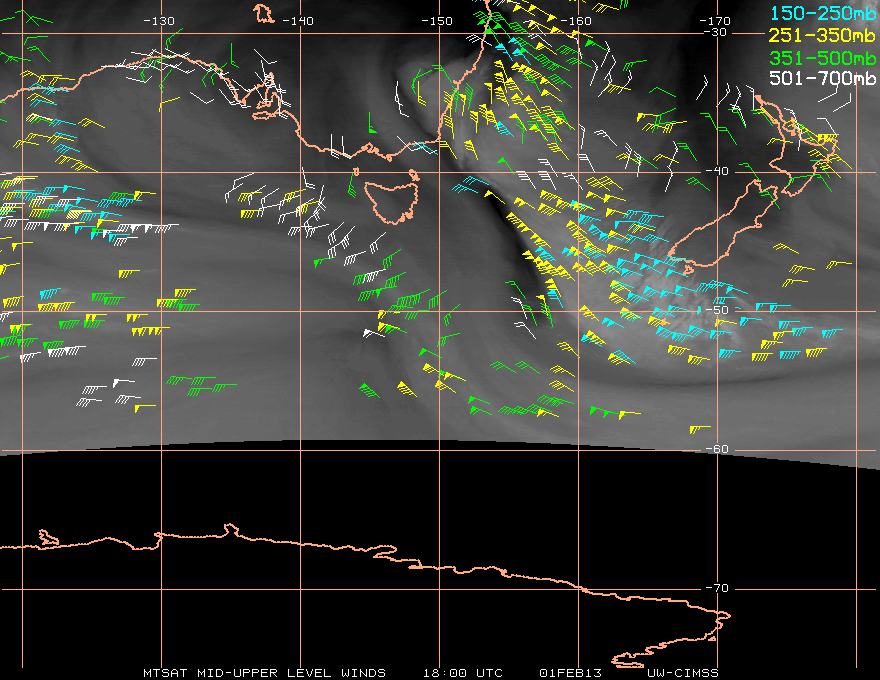Click the -150 longitude label
The width and height of the screenshot is (880, 680).
pyautogui.click(x=437, y=21)
